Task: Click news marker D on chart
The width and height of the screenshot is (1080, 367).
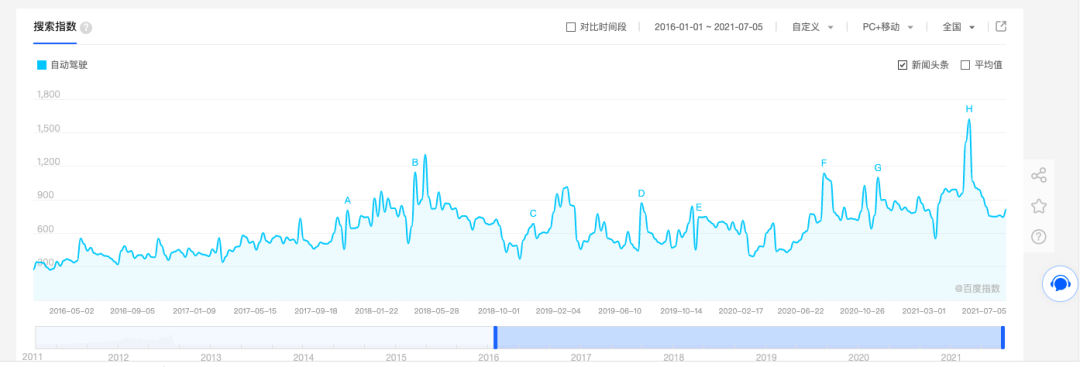Action: (641, 193)
